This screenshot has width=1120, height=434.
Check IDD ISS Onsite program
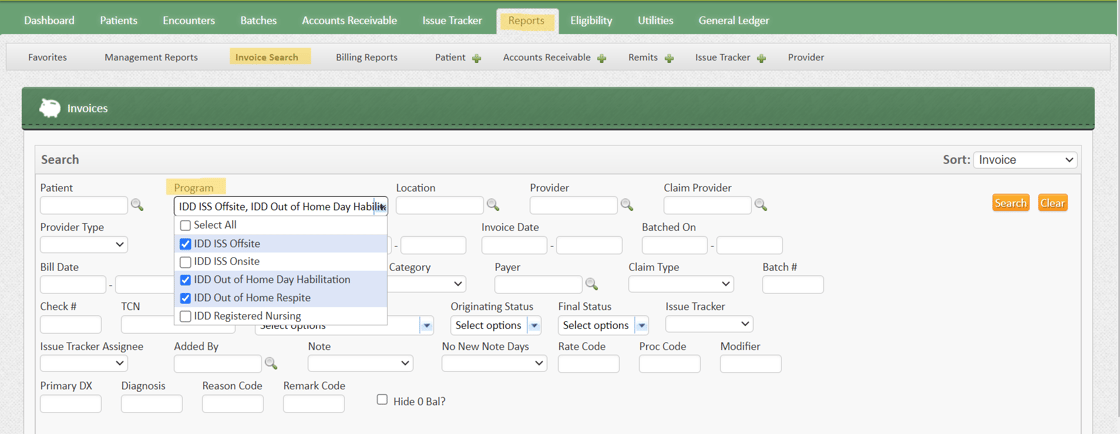point(186,261)
